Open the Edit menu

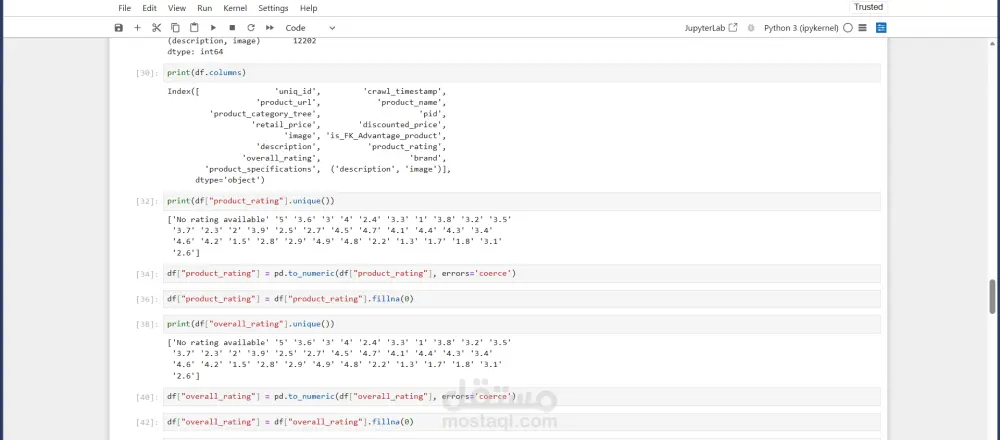tap(149, 8)
